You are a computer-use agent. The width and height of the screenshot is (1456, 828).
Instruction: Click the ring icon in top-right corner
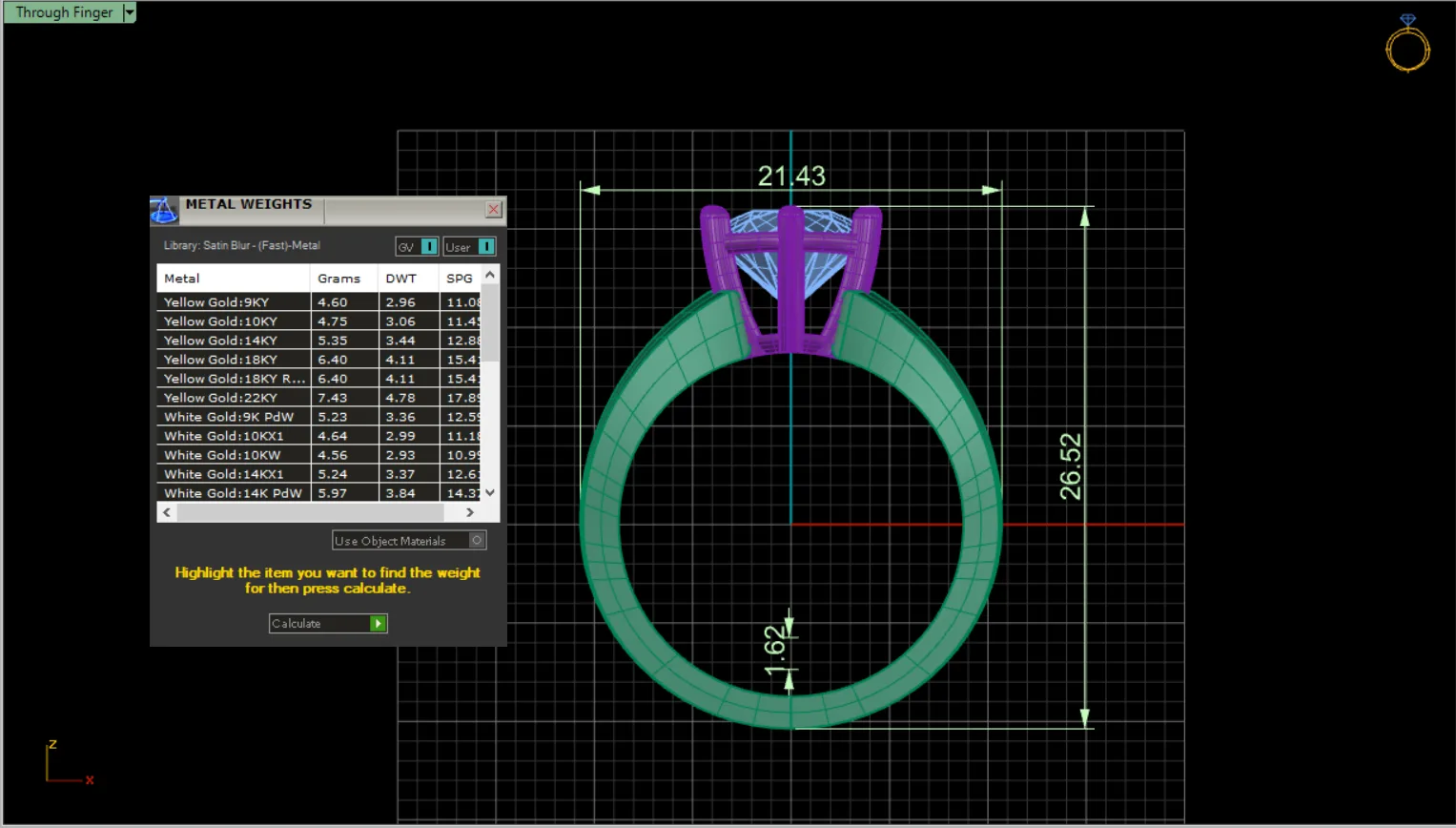[1407, 44]
